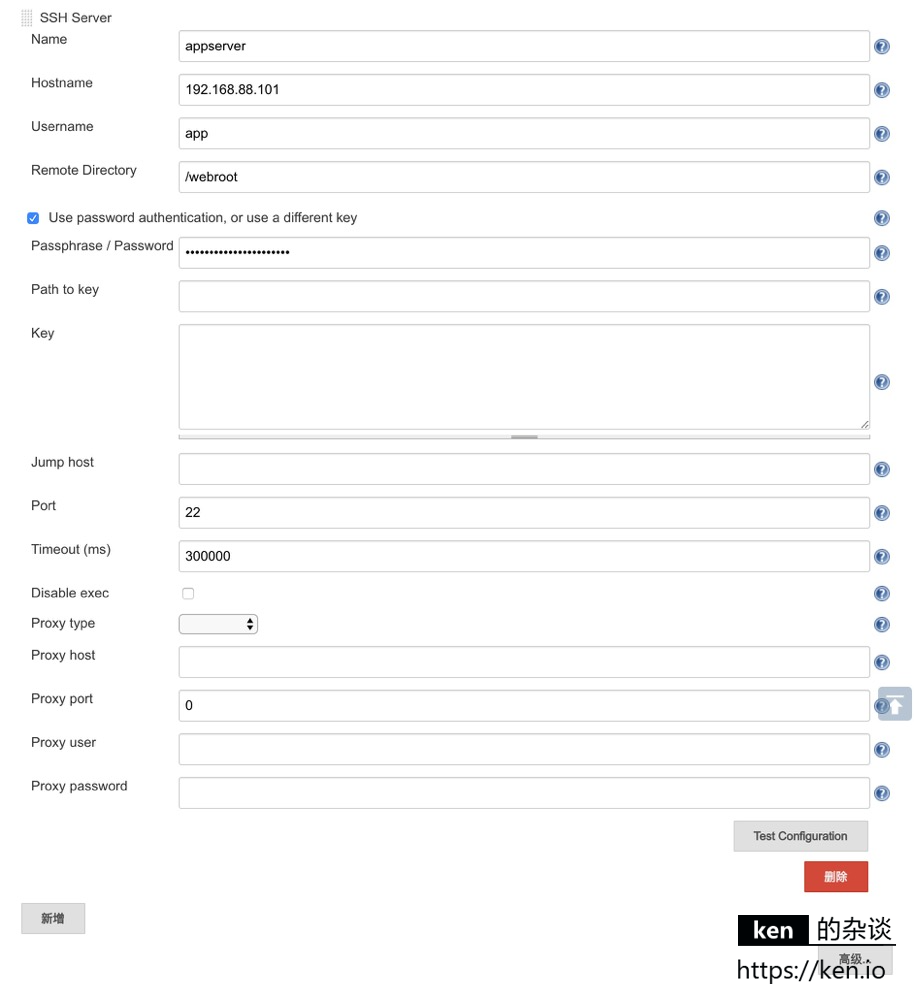Focus the Jump host field

(x=524, y=469)
